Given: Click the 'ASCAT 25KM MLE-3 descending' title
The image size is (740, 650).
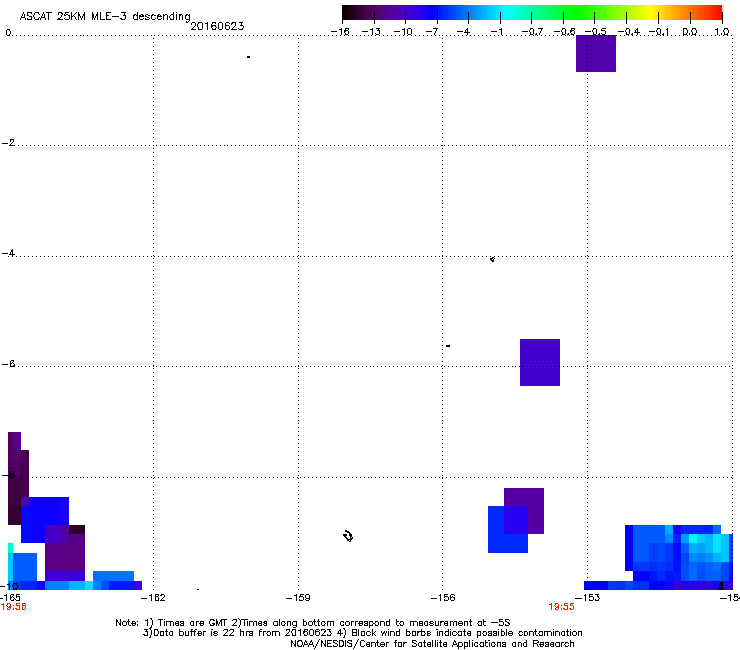Looking at the screenshot, I should coord(105,16).
